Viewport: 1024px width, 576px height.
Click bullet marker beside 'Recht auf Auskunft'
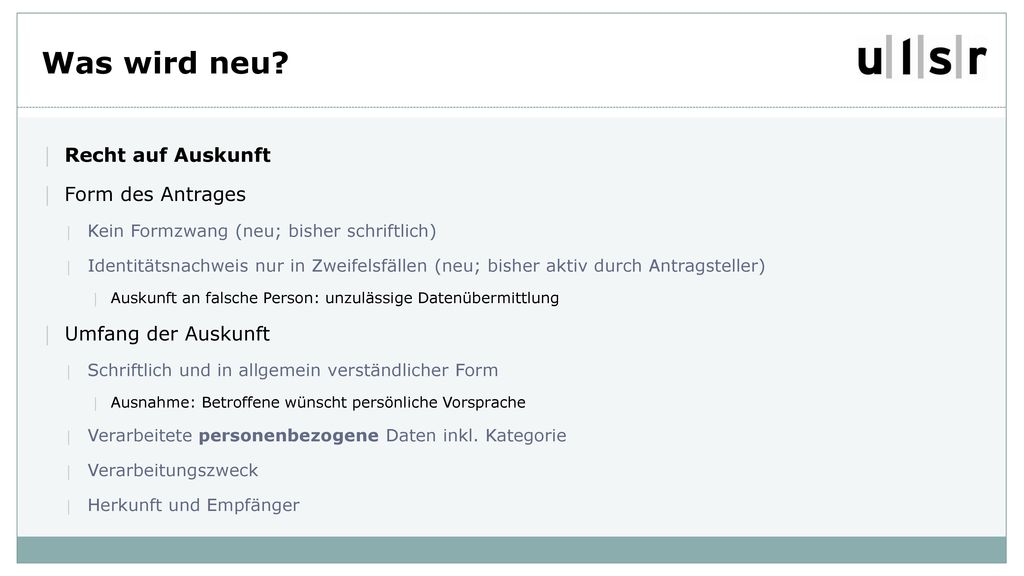point(48,156)
